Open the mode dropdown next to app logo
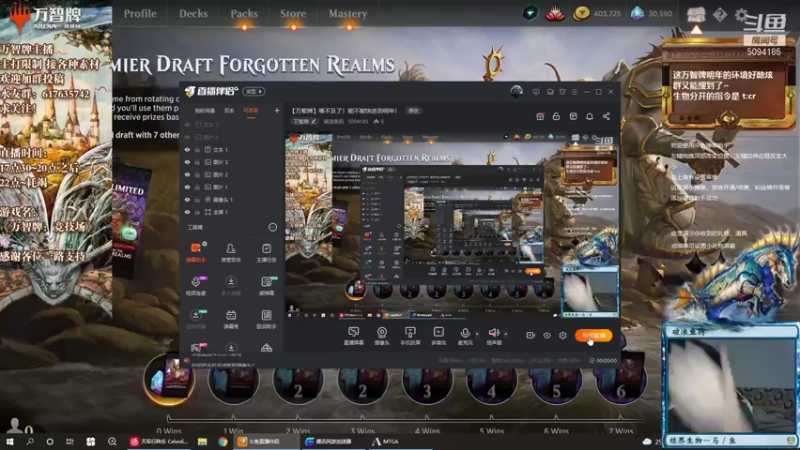 [x=254, y=91]
